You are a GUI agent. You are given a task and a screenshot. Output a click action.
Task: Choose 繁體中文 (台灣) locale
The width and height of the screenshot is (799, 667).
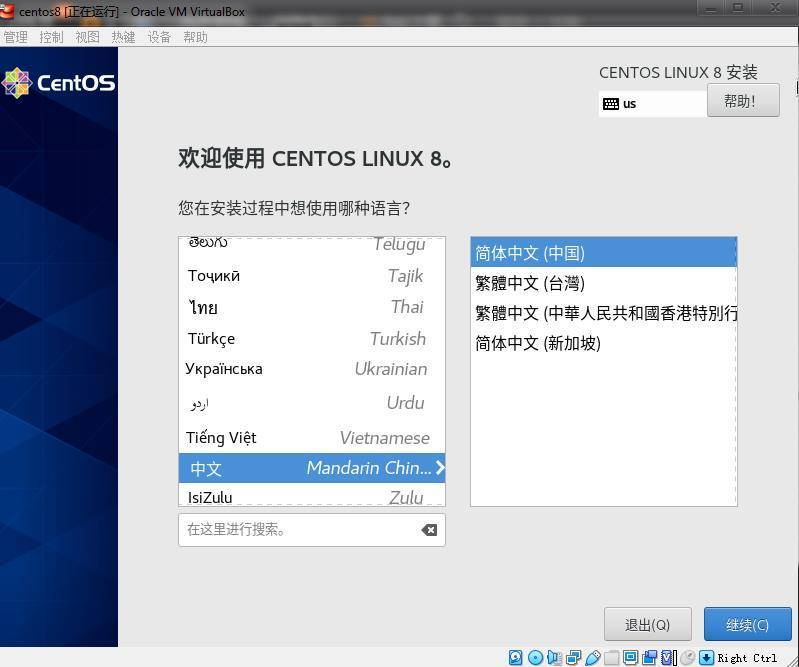click(603, 283)
